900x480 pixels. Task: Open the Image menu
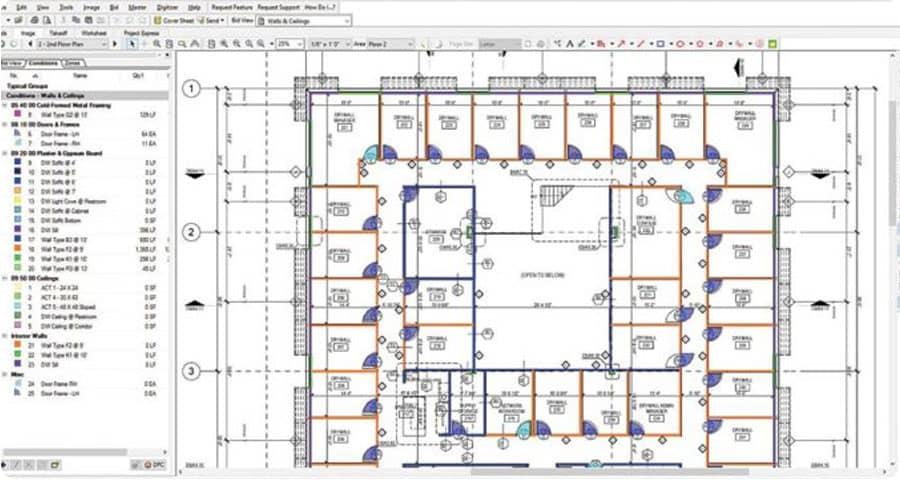[x=91, y=7]
